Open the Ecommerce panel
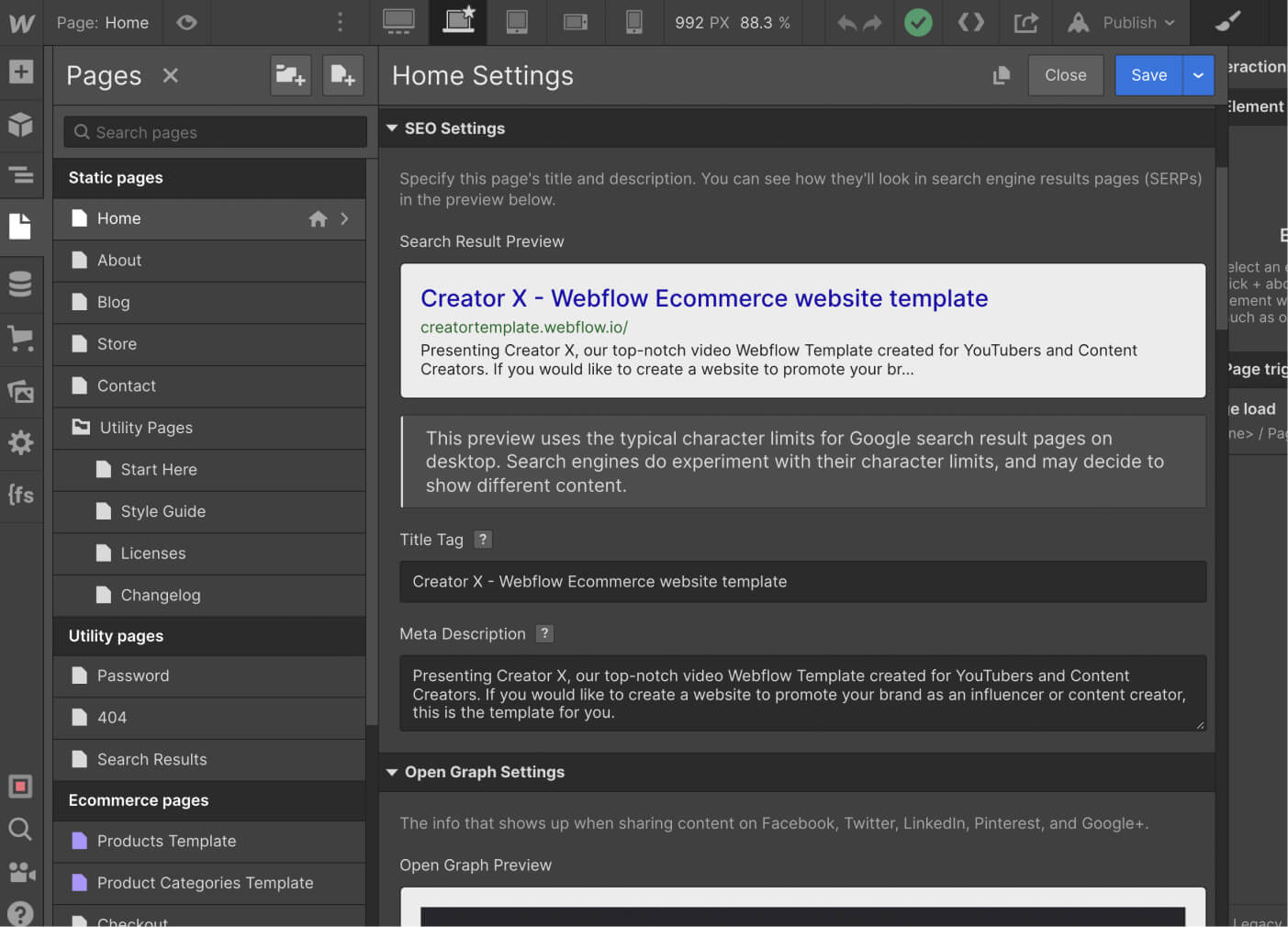 (x=20, y=338)
